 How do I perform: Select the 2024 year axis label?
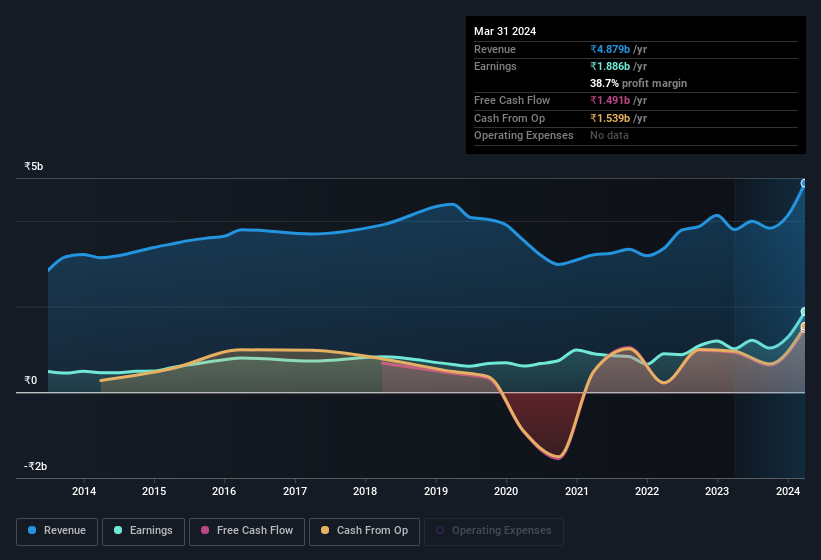pos(787,491)
